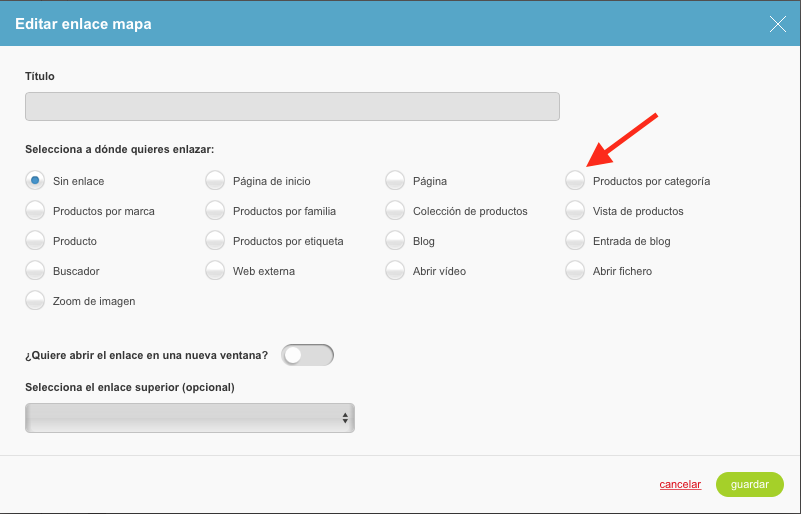This screenshot has width=801, height=514.
Task: Choose the Web externa link option
Action: click(215, 271)
